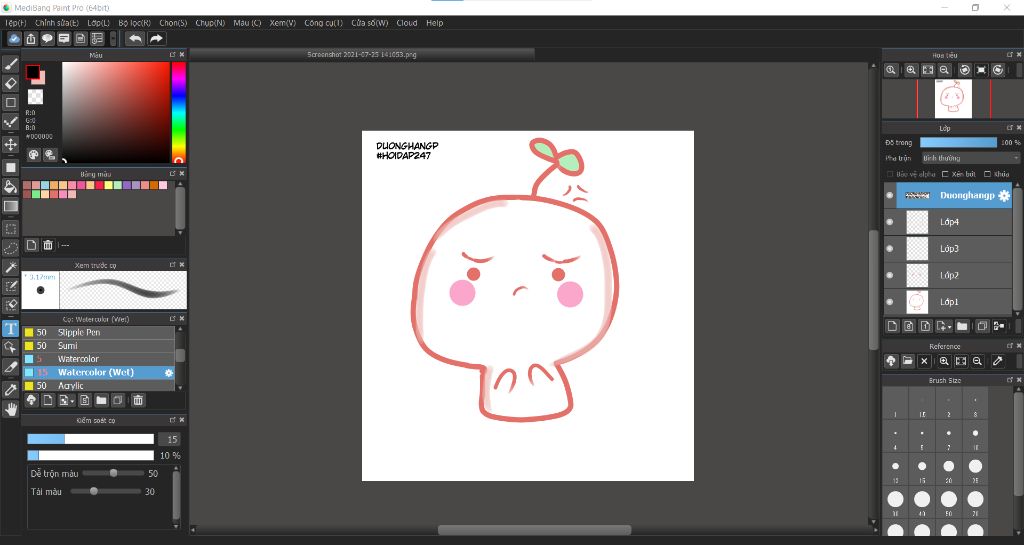
Task: Click the cloud save icon
Action: tap(14, 39)
